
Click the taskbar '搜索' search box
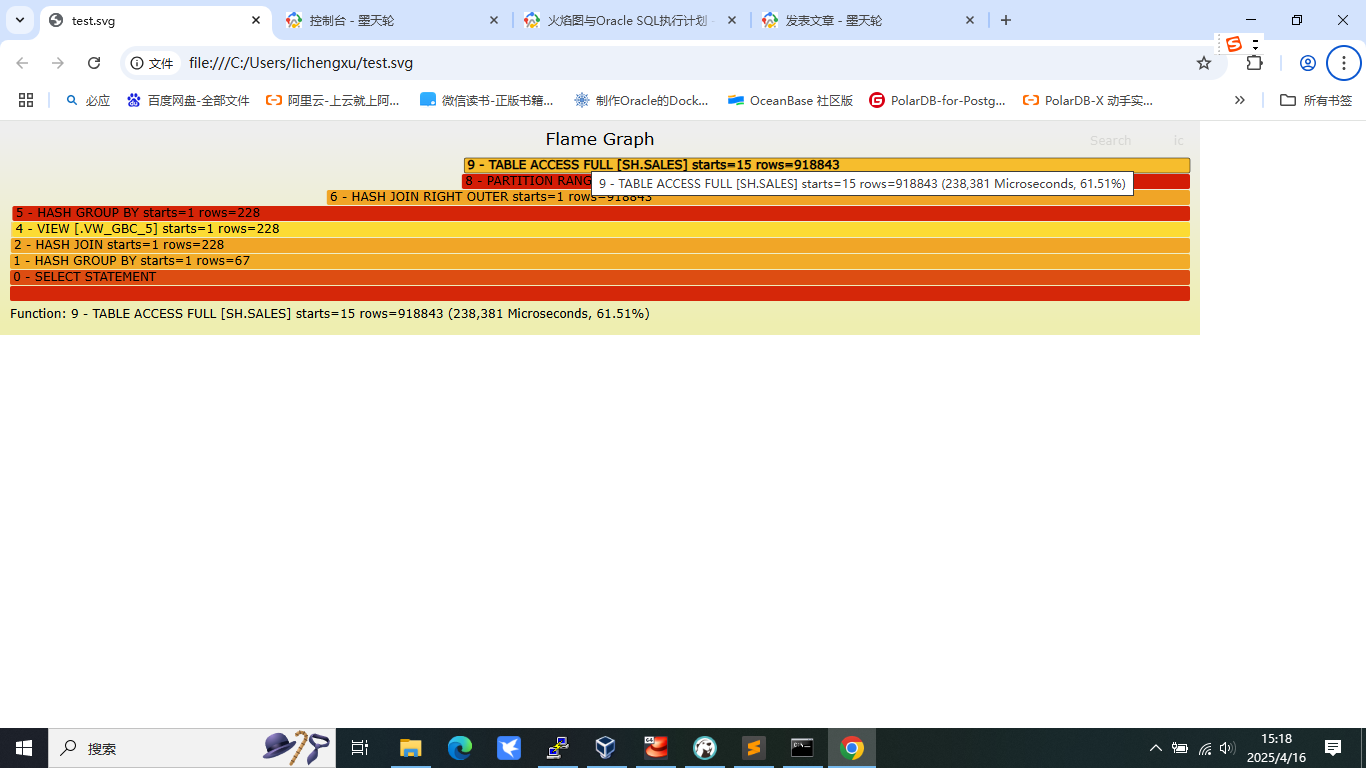pos(192,748)
